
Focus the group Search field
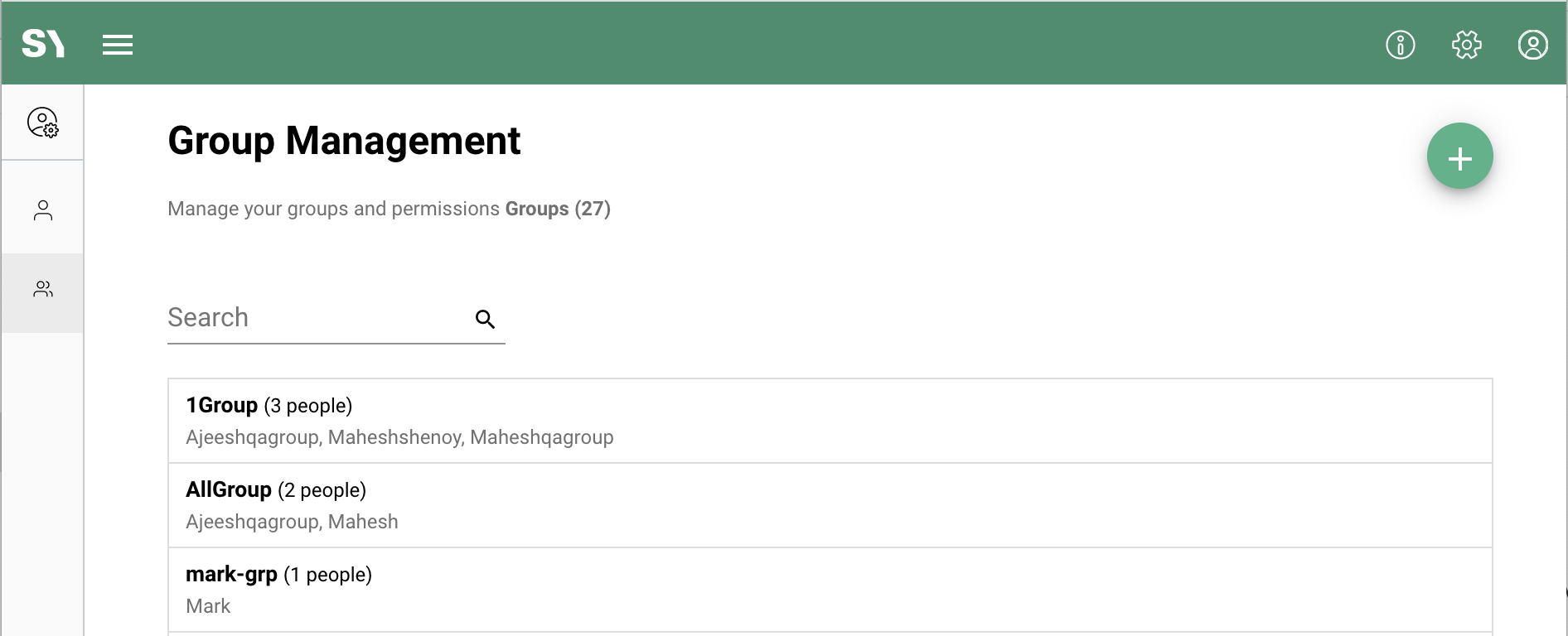(315, 318)
